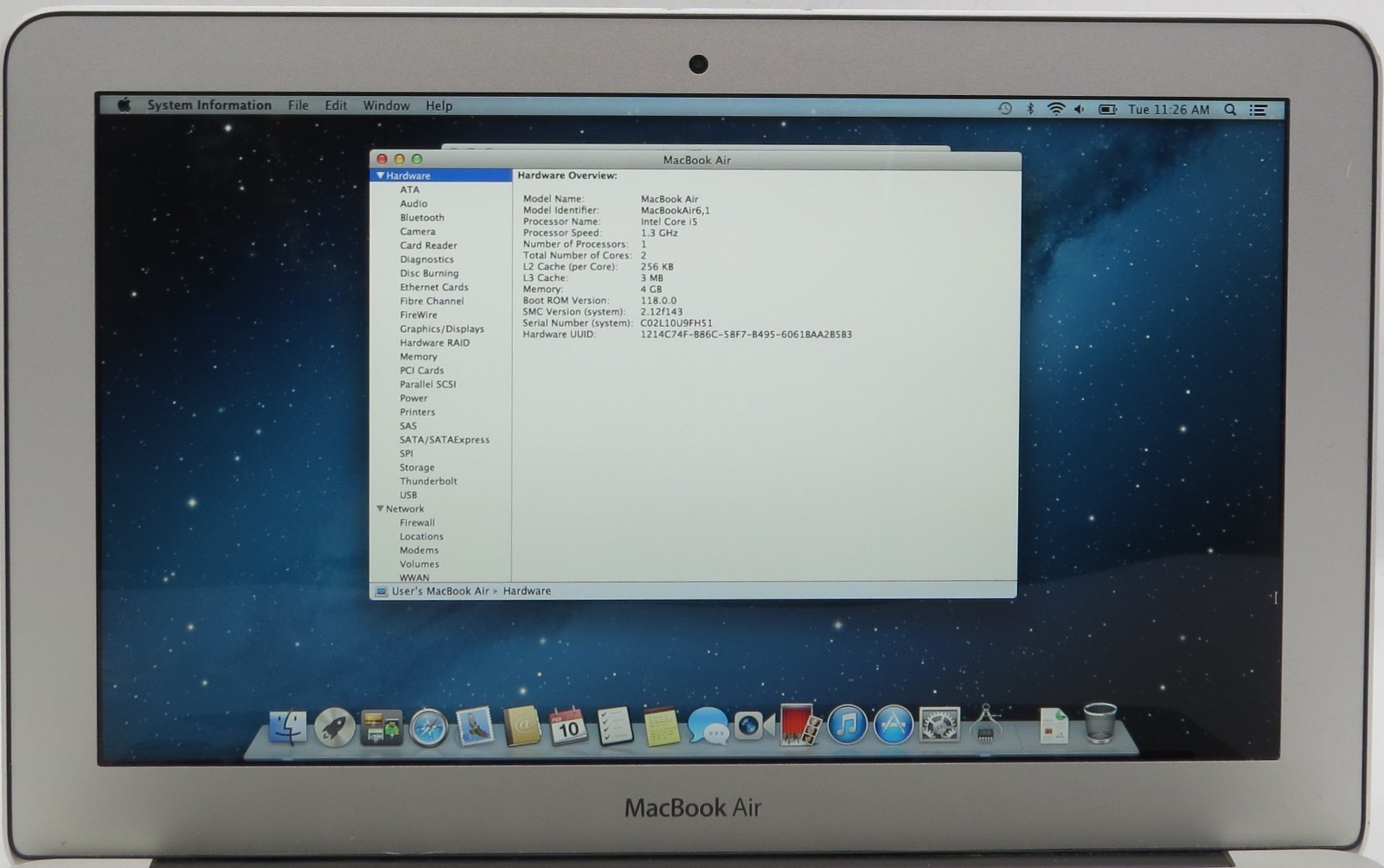Open Trash in the Dock
This screenshot has width=1384, height=868.
(x=1099, y=723)
